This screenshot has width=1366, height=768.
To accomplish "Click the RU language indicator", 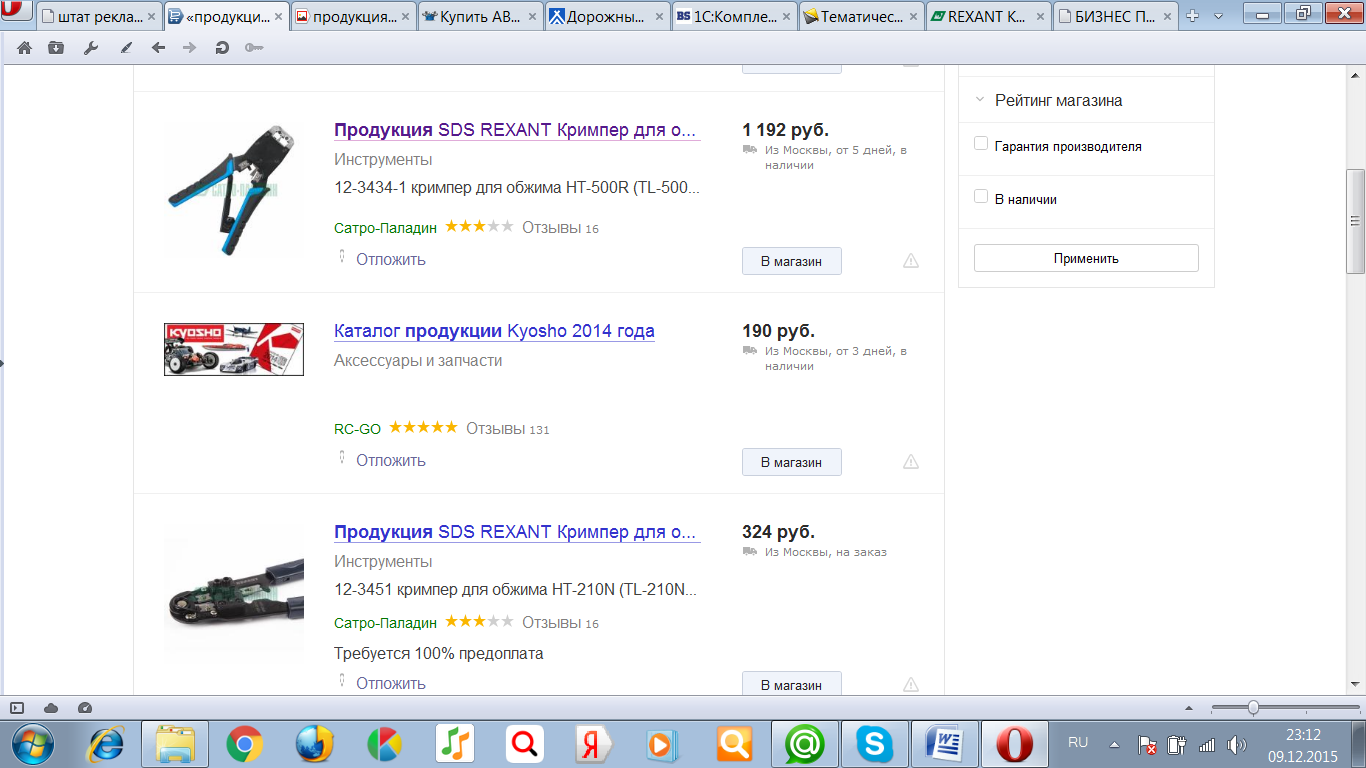I will click(1078, 743).
